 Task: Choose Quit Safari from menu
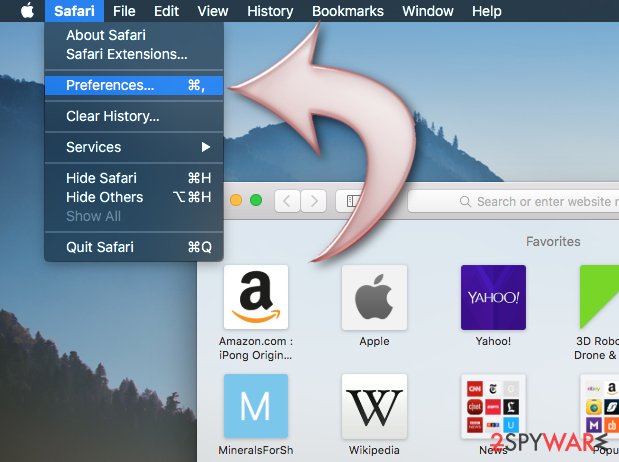[x=134, y=247]
